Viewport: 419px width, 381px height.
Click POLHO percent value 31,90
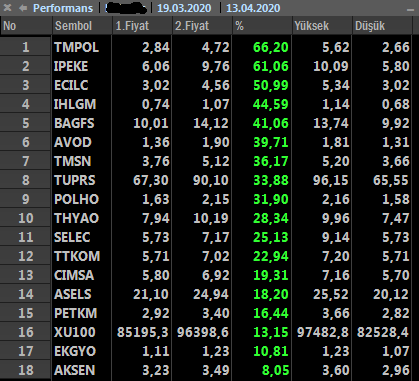coord(271,199)
